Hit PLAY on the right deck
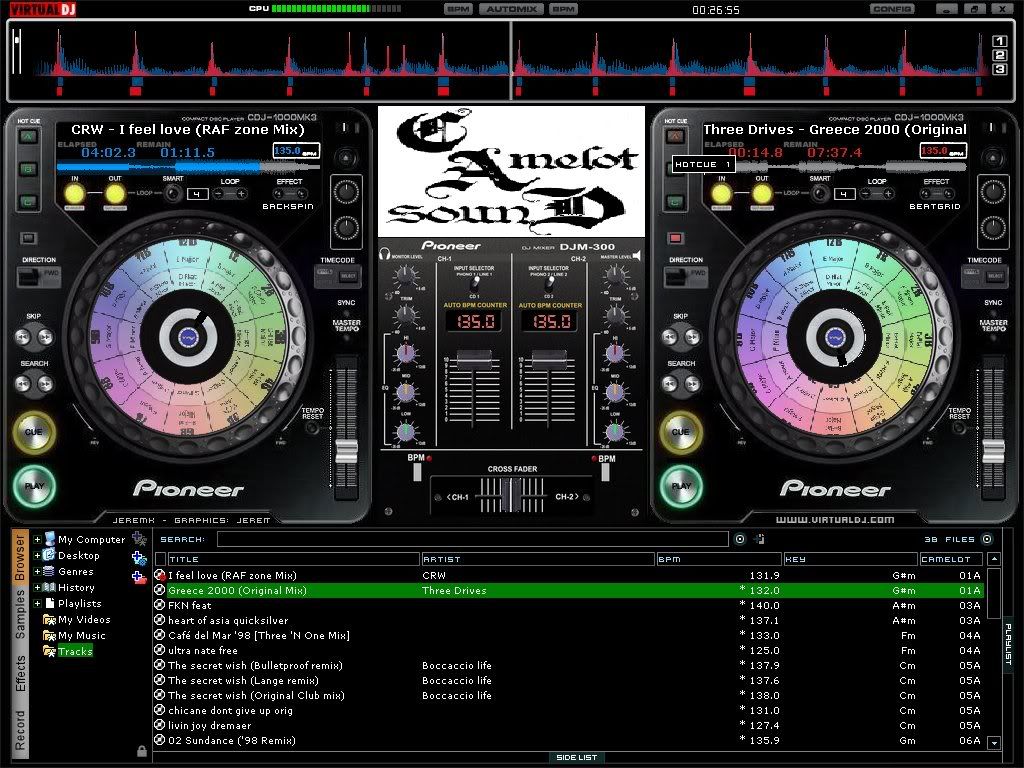 click(x=681, y=486)
